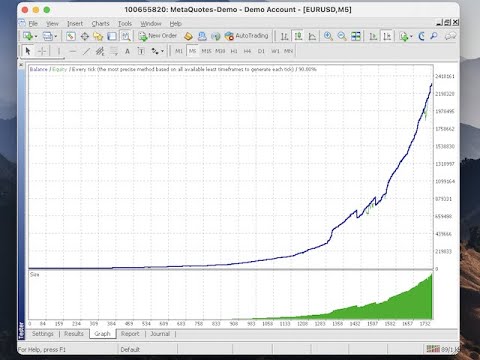Image resolution: width=480 pixels, height=360 pixels.
Task: Click the Indicators list icon
Action: click(x=403, y=36)
